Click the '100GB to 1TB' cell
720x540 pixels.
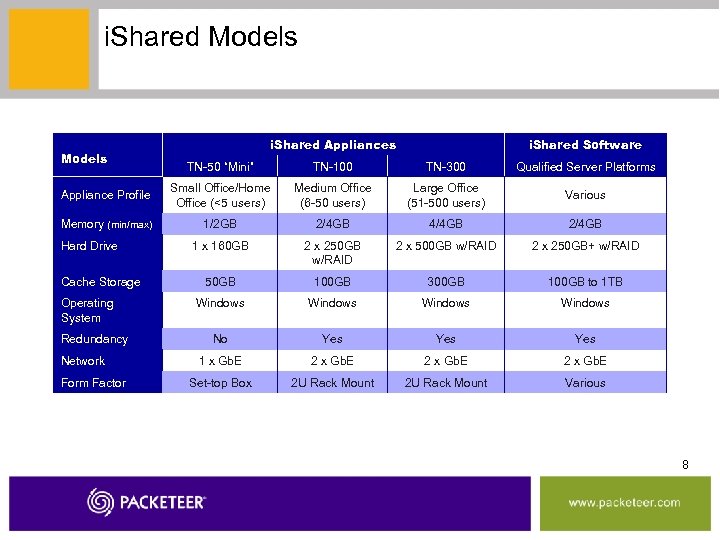pyautogui.click(x=585, y=281)
